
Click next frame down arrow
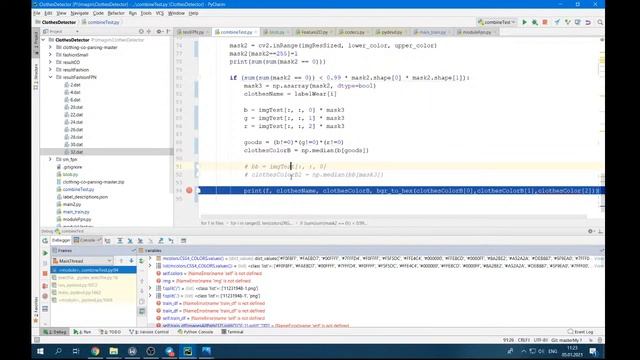point(131,261)
